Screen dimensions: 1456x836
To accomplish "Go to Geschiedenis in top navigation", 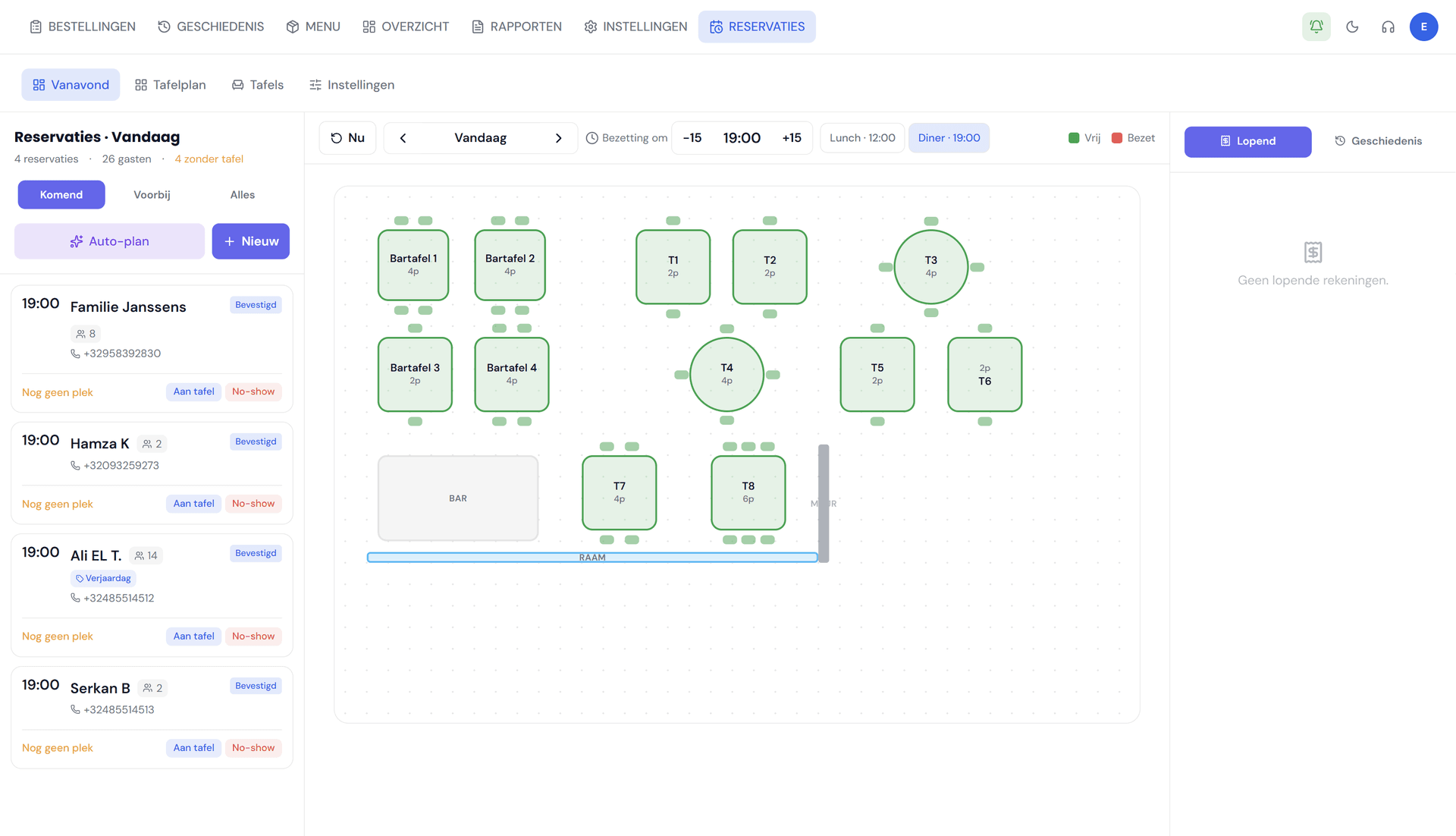I will (211, 27).
